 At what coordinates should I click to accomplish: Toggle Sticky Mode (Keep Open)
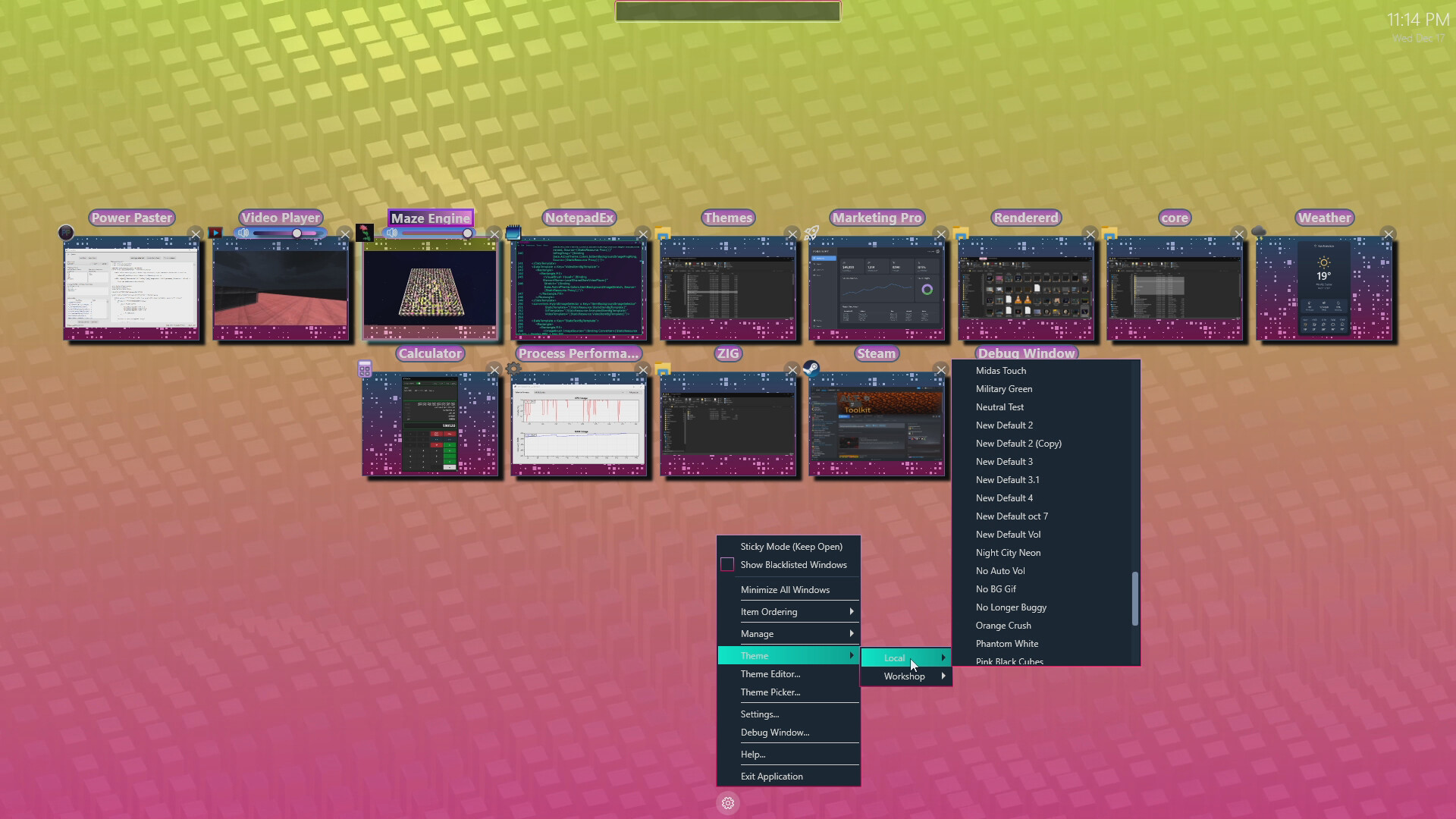[x=791, y=546]
